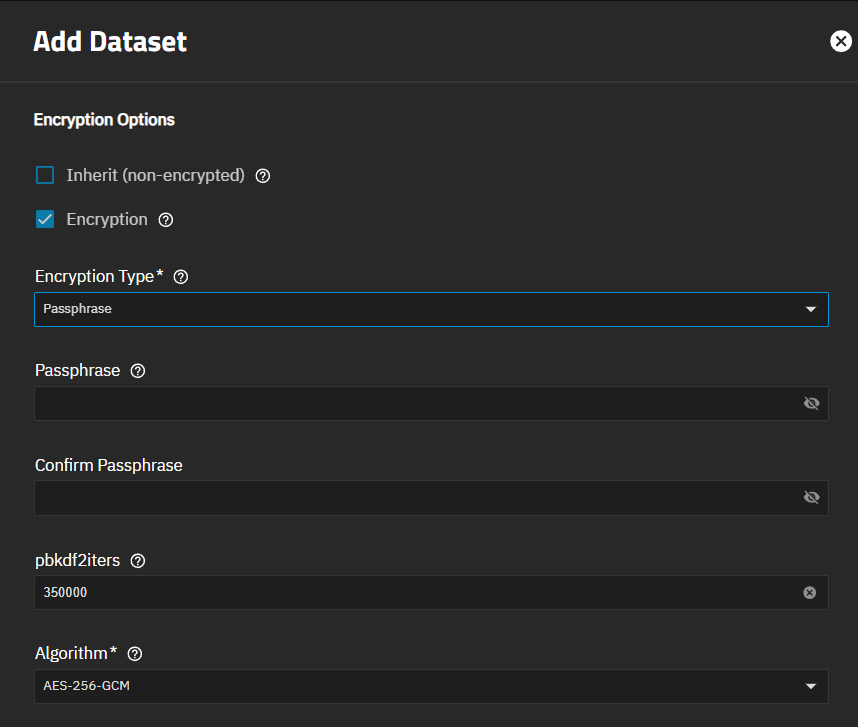Uncheck the Encryption checkbox
The width and height of the screenshot is (858, 727).
click(x=45, y=220)
